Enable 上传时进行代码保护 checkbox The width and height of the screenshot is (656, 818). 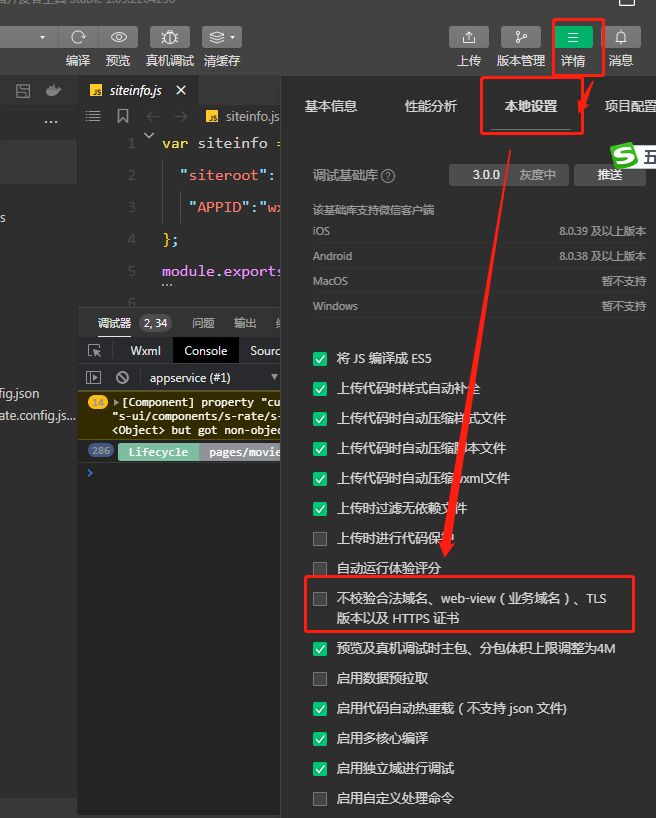pos(320,539)
